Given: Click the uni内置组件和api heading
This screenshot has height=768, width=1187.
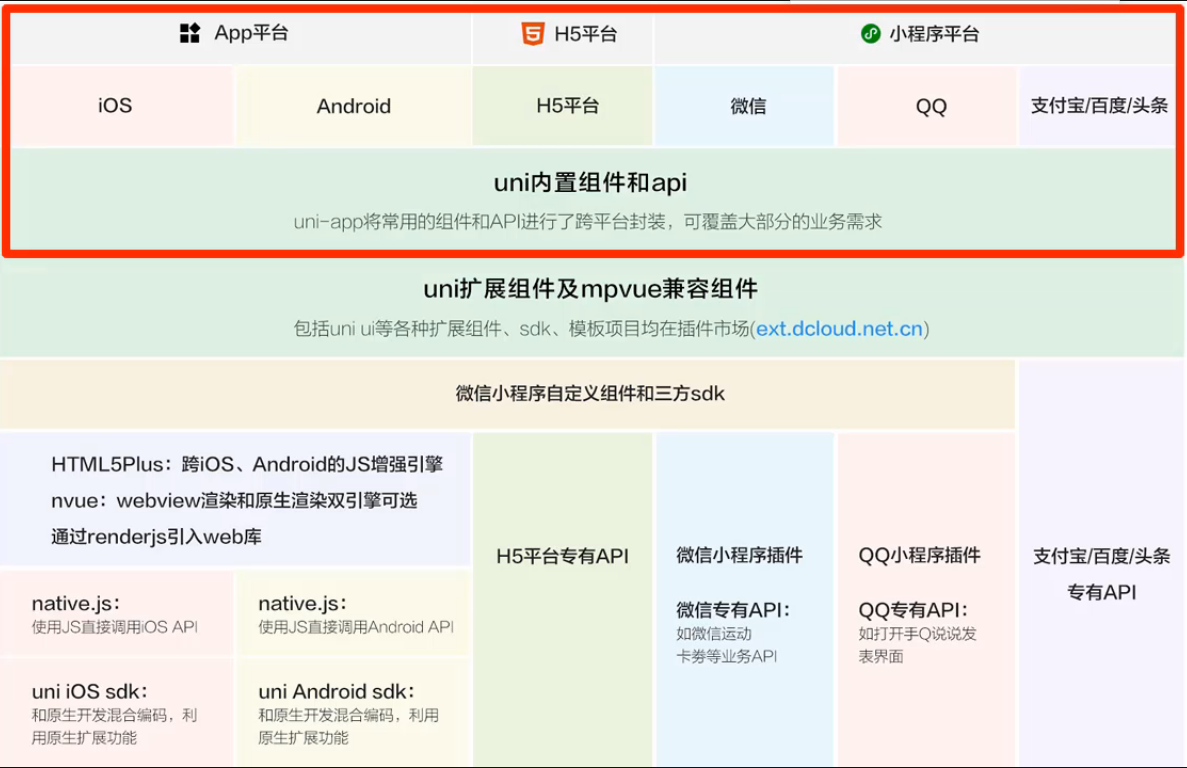Looking at the screenshot, I should click(x=590, y=182).
